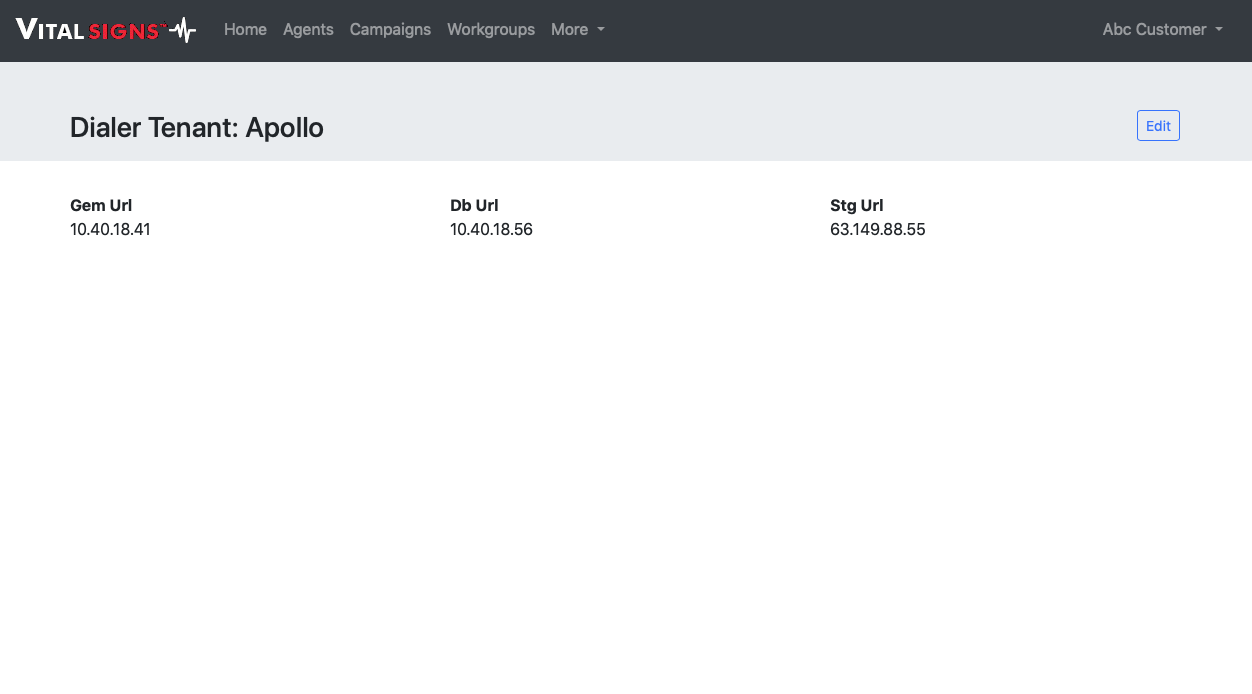The image size is (1252, 694).
Task: Click the Db Url label
Action: [x=474, y=206]
